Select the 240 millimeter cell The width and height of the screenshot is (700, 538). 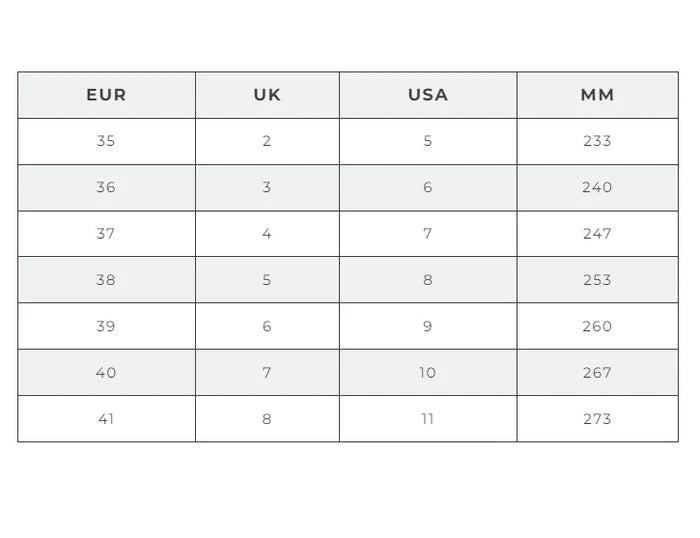tap(597, 187)
